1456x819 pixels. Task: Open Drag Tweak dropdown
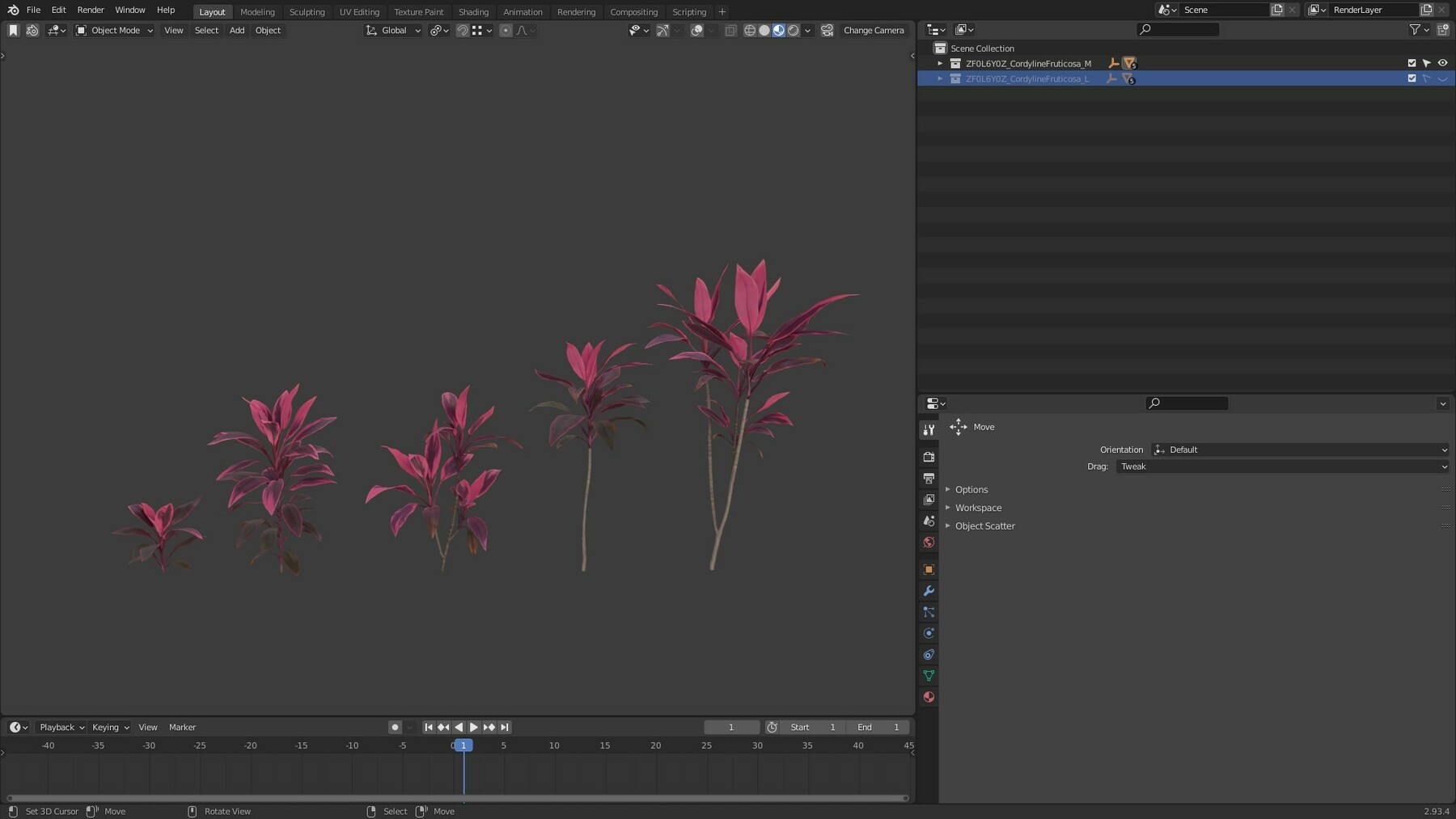click(1282, 466)
